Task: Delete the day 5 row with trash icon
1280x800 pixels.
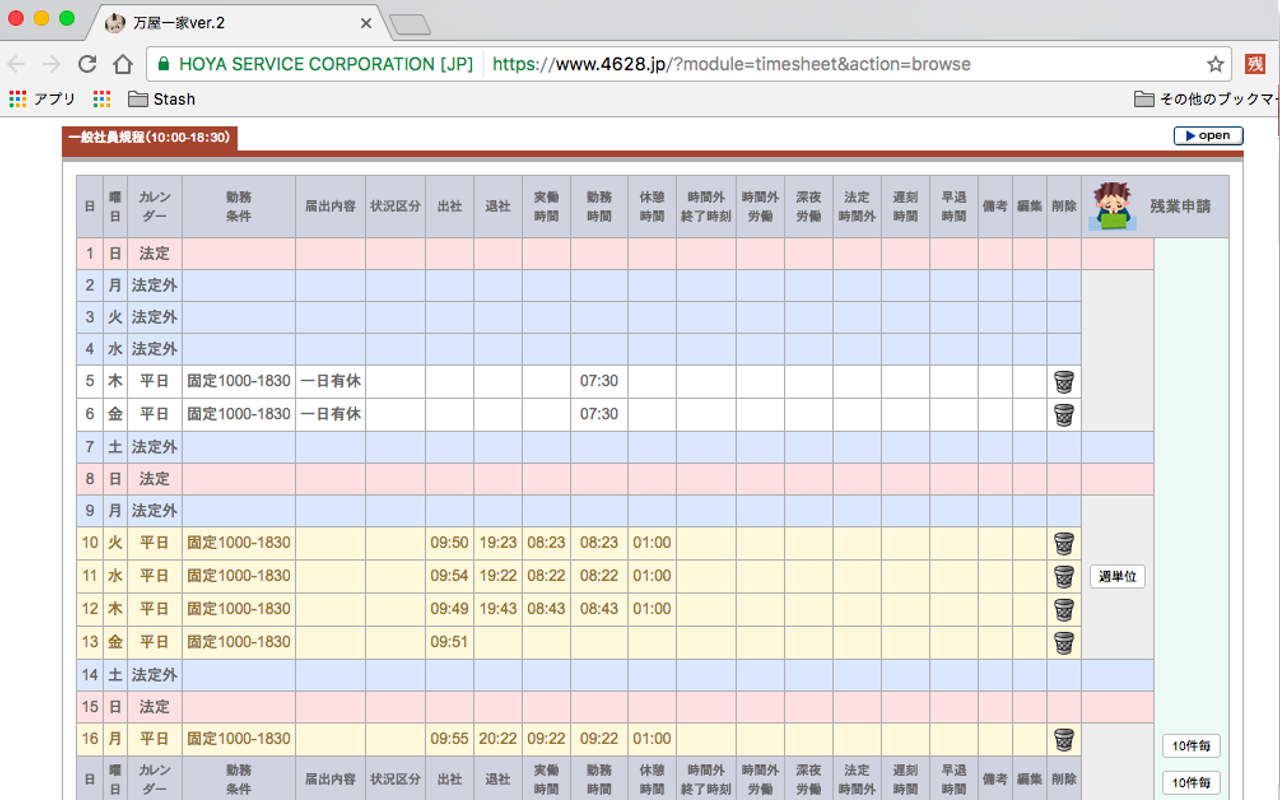Action: 1064,382
